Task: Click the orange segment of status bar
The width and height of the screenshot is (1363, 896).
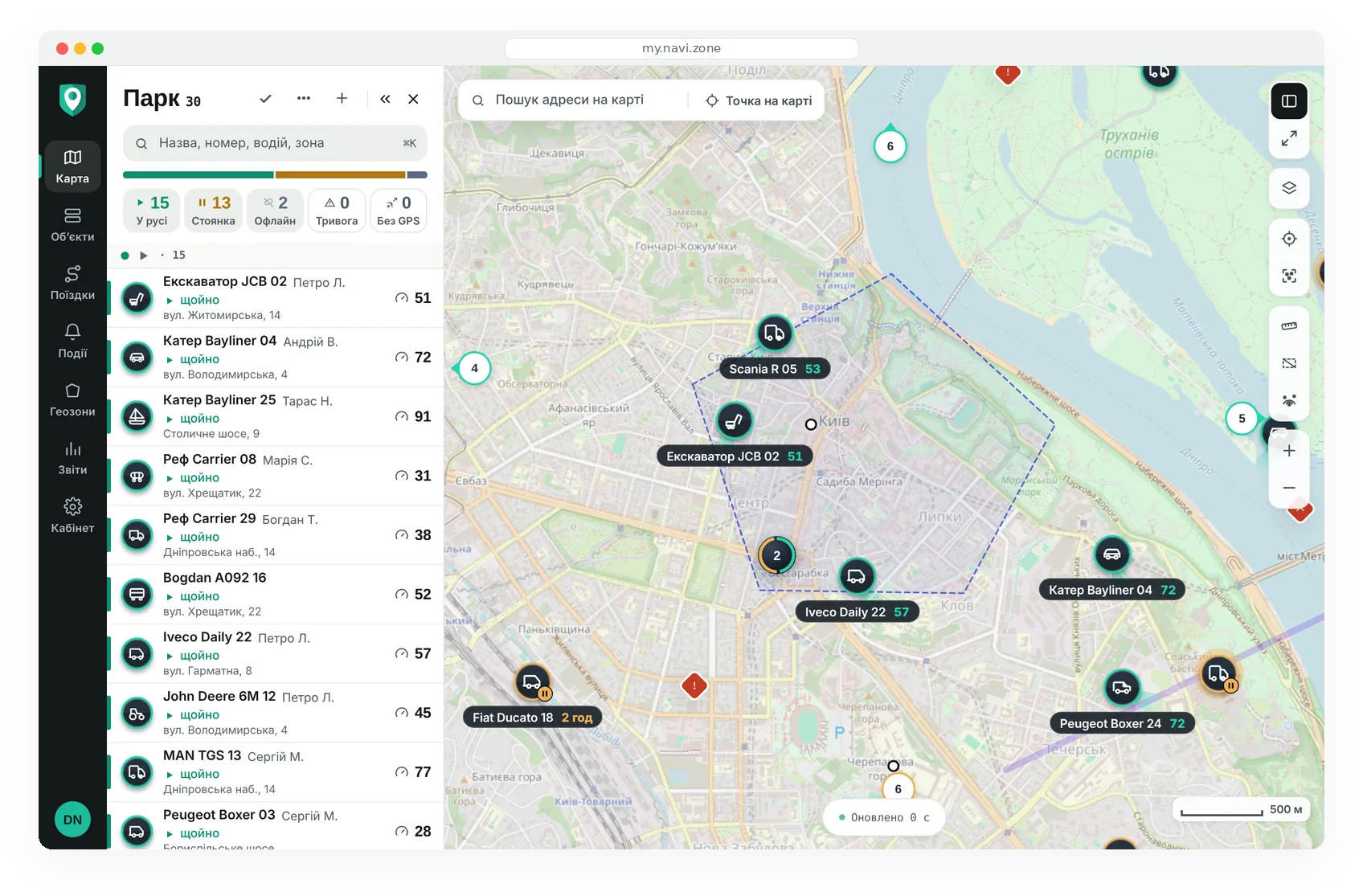Action: (340, 174)
